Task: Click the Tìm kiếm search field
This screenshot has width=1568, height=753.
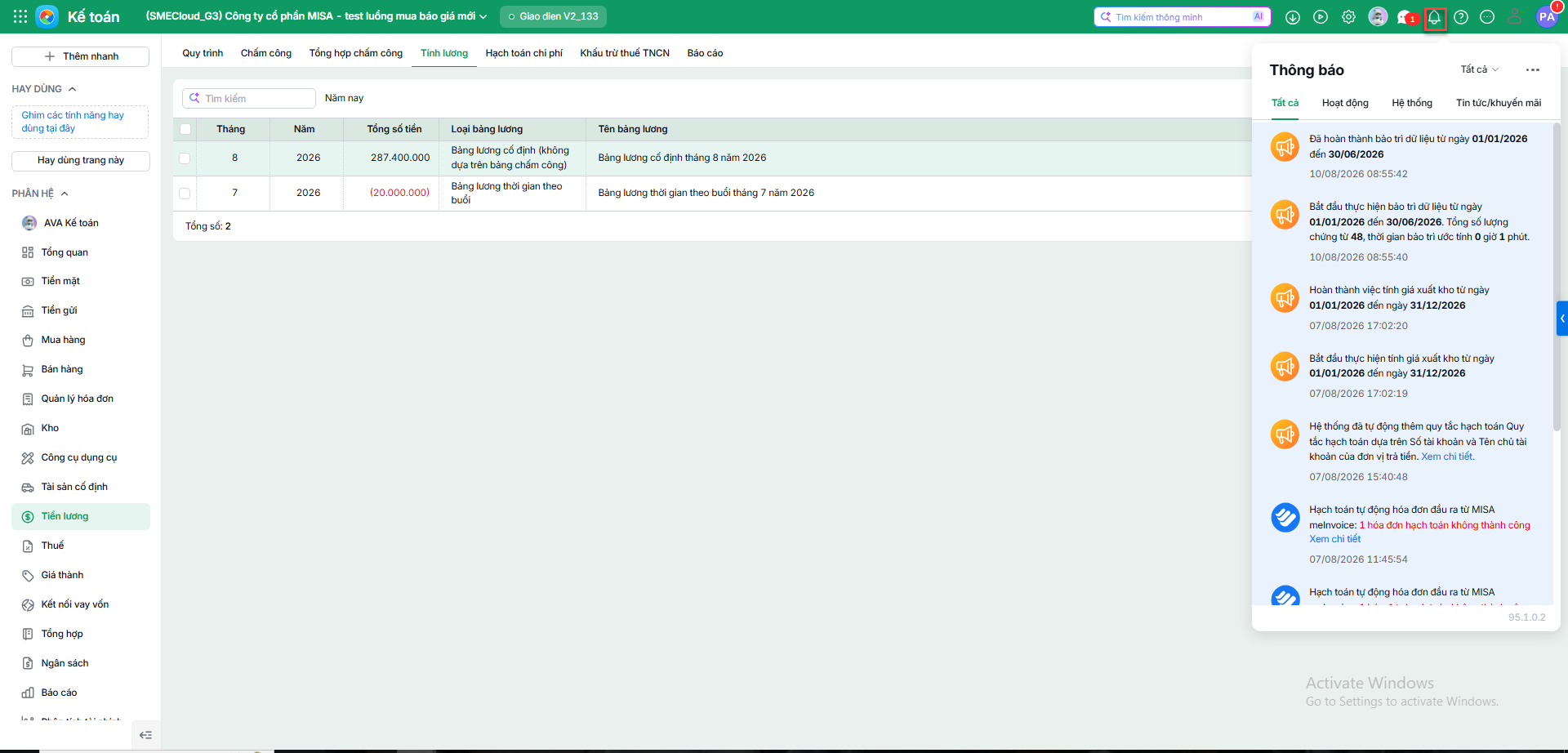Action: [x=249, y=98]
